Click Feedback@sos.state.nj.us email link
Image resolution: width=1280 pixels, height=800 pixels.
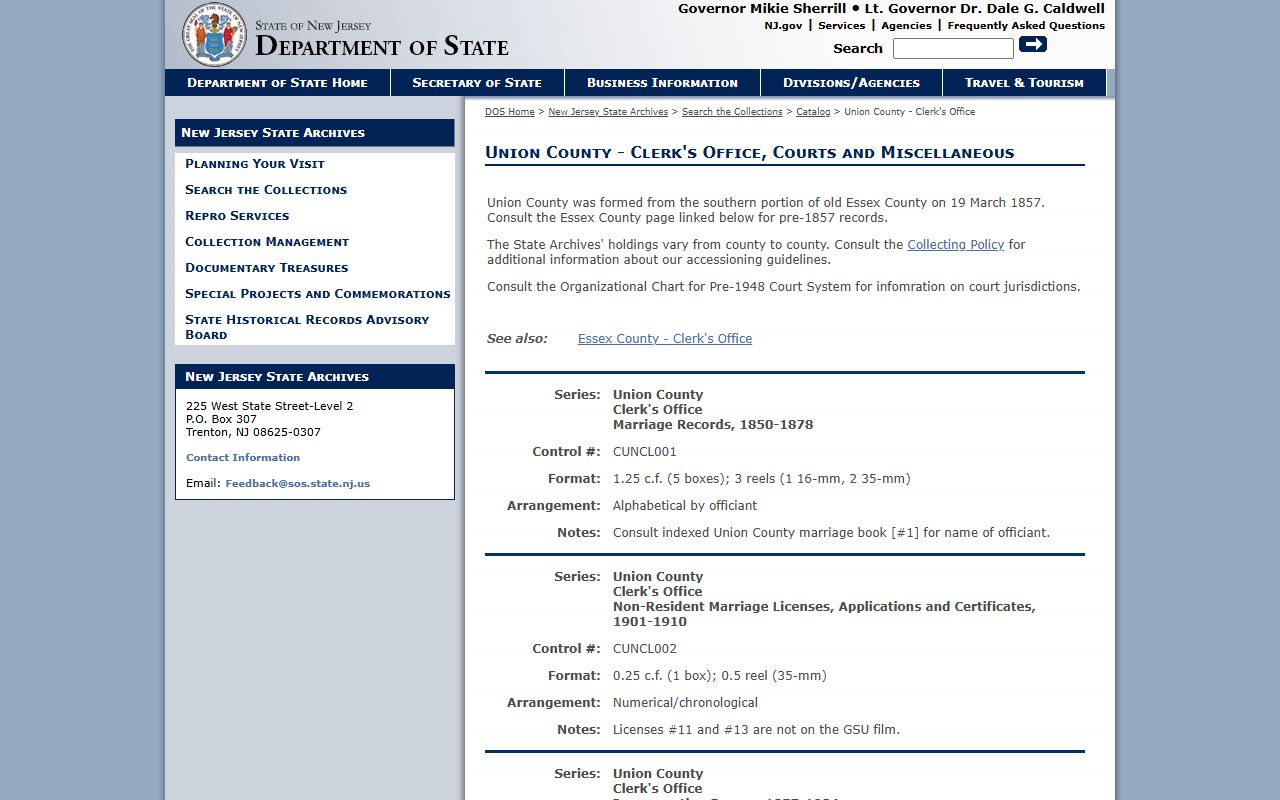click(297, 484)
